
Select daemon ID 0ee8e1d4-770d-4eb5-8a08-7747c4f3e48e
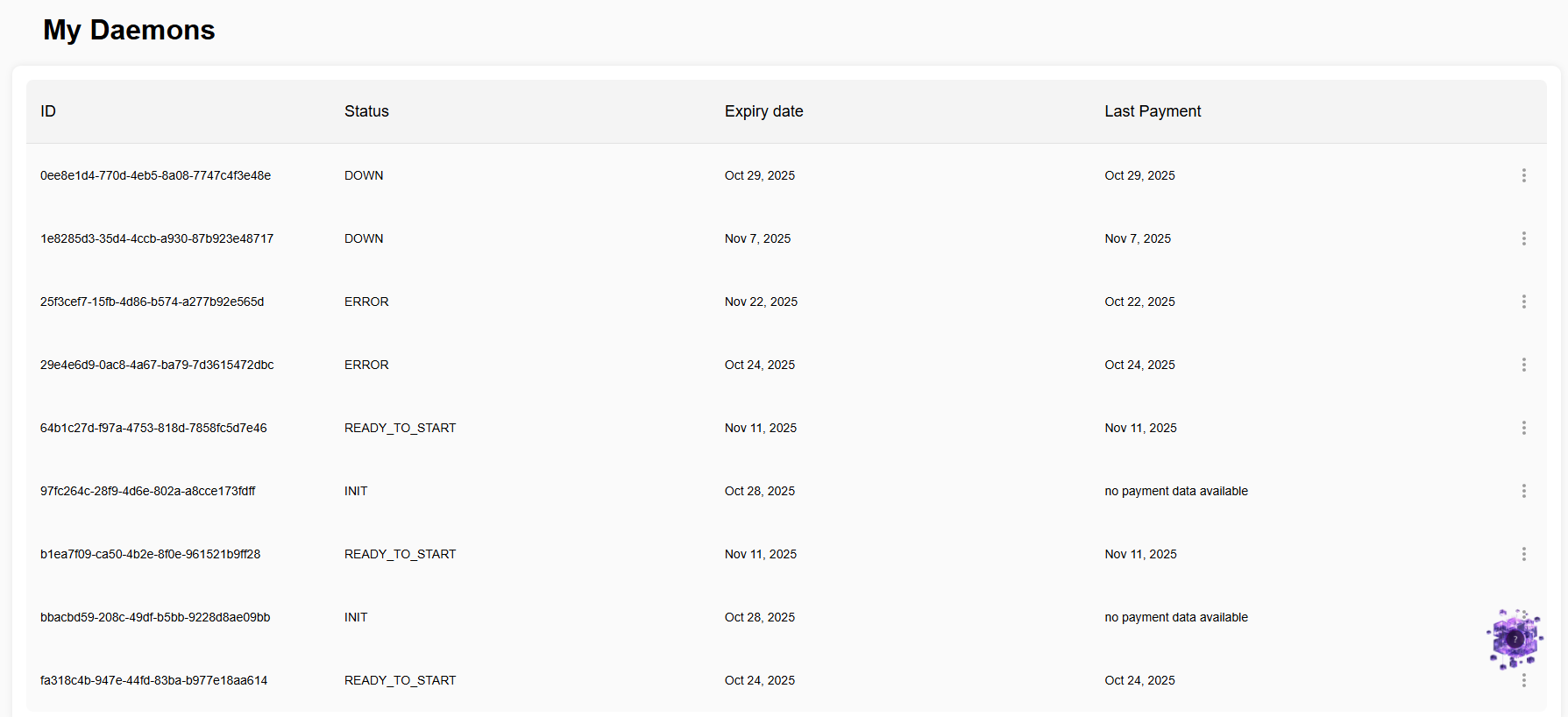(155, 175)
